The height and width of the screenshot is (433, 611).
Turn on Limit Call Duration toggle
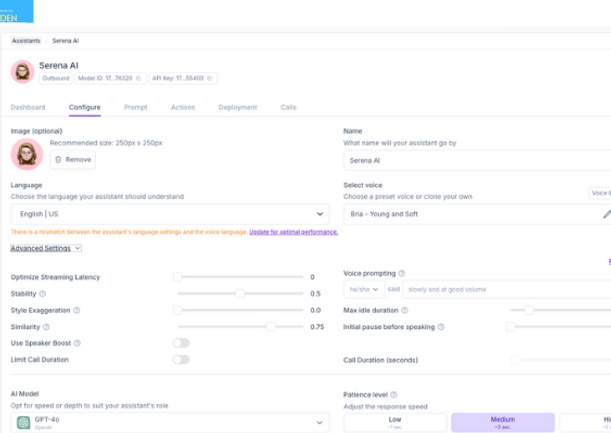click(181, 359)
